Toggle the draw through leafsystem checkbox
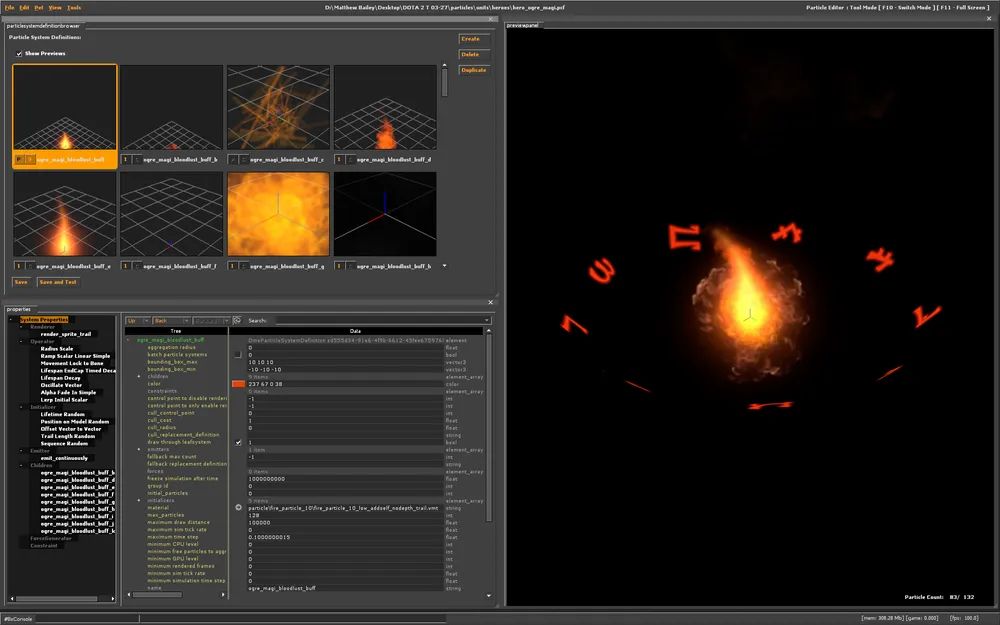The width and height of the screenshot is (1000, 625). 238,442
